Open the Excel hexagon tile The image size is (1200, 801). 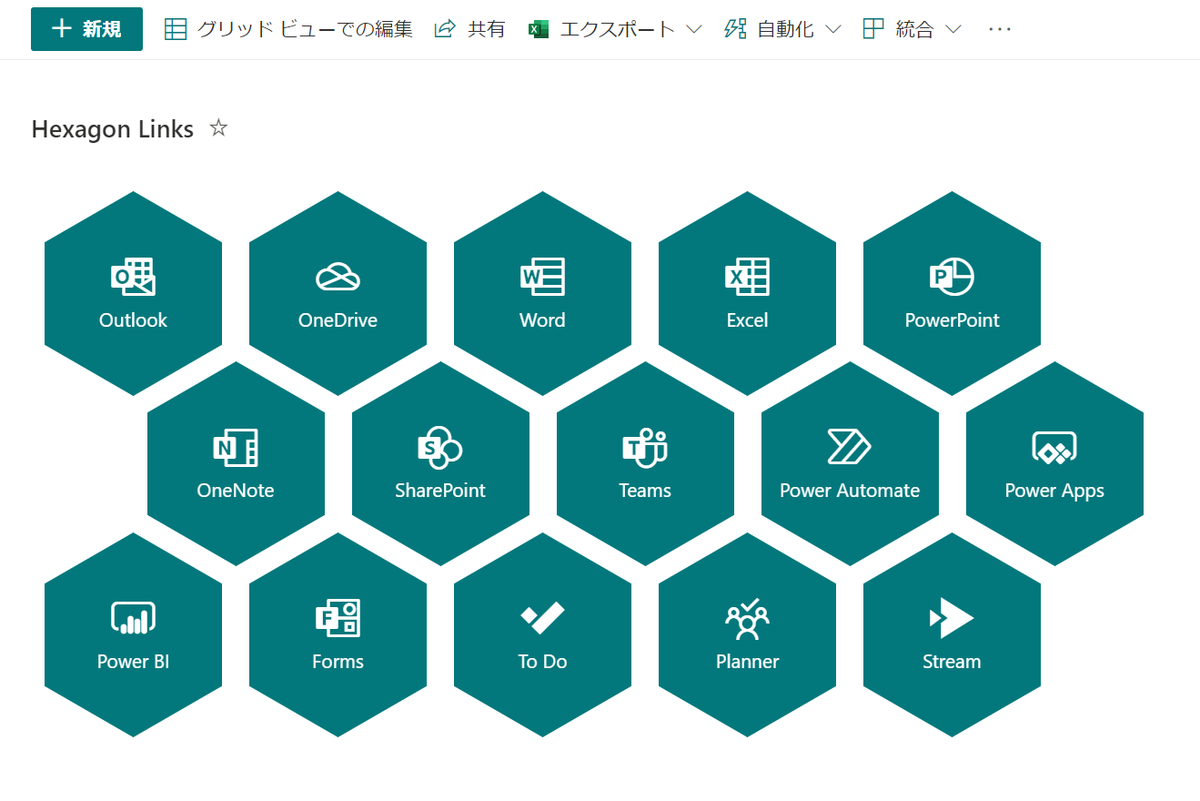coord(747,294)
